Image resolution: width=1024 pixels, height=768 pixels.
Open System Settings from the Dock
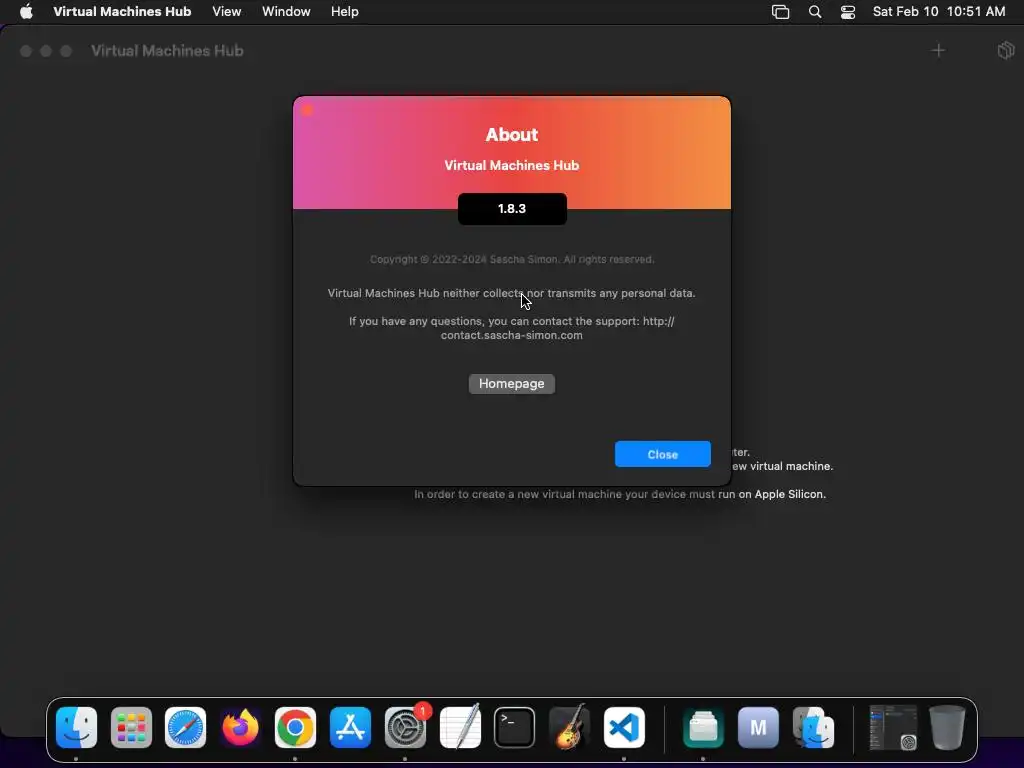tap(405, 728)
